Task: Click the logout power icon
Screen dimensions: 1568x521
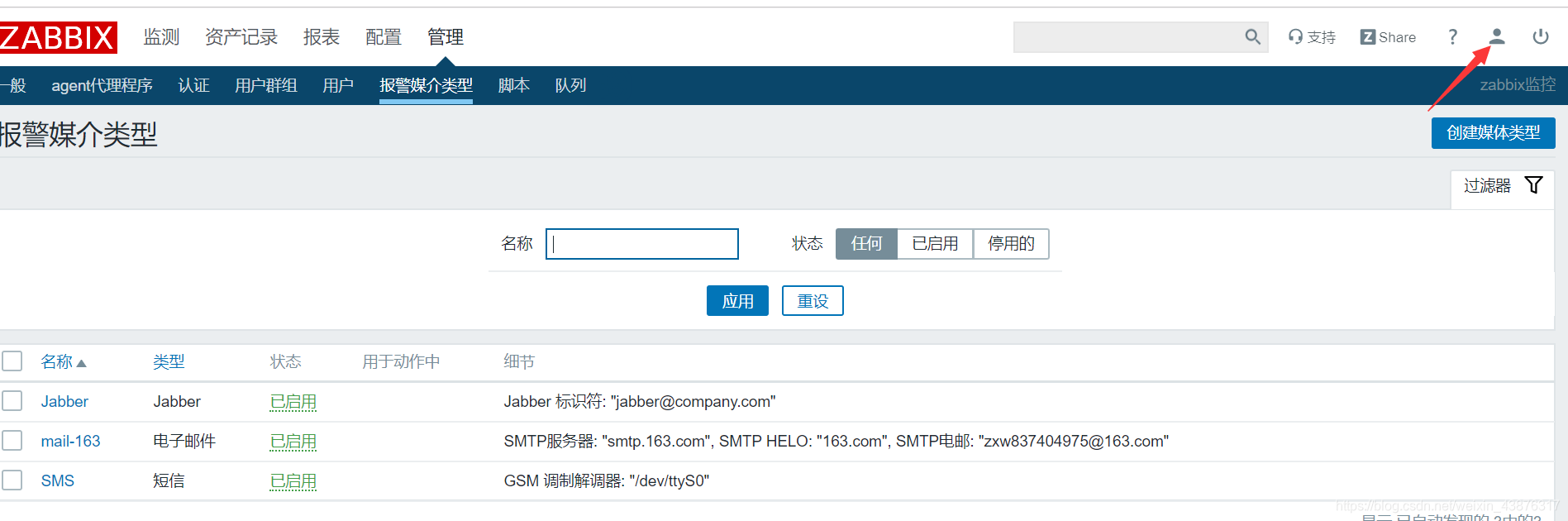Action: [1541, 37]
